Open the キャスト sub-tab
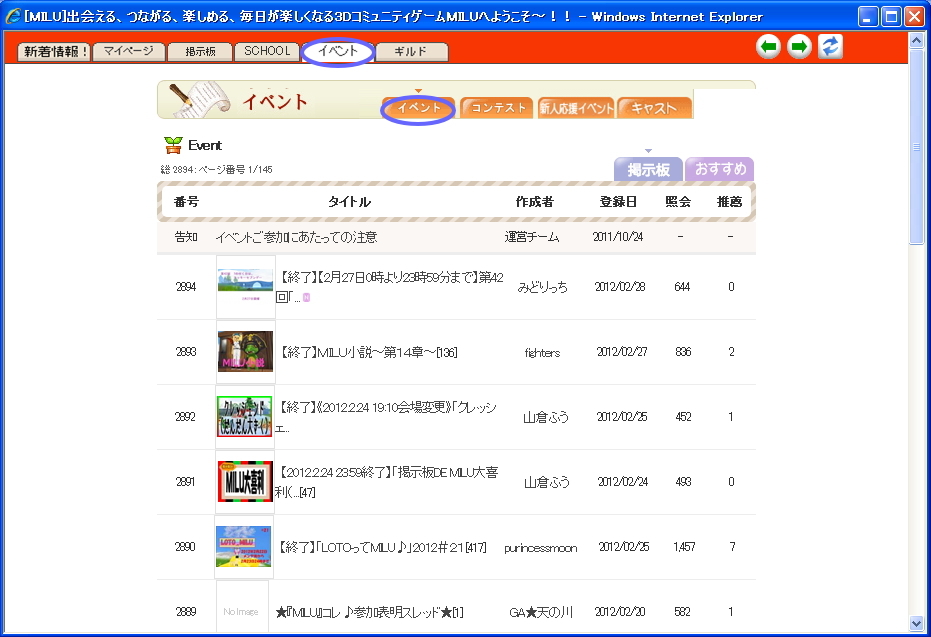This screenshot has height=637, width=931. [654, 108]
